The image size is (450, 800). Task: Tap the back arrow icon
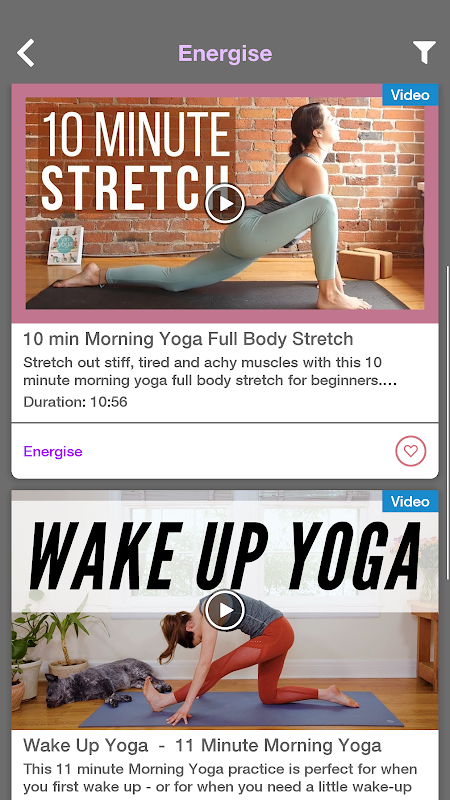point(26,53)
